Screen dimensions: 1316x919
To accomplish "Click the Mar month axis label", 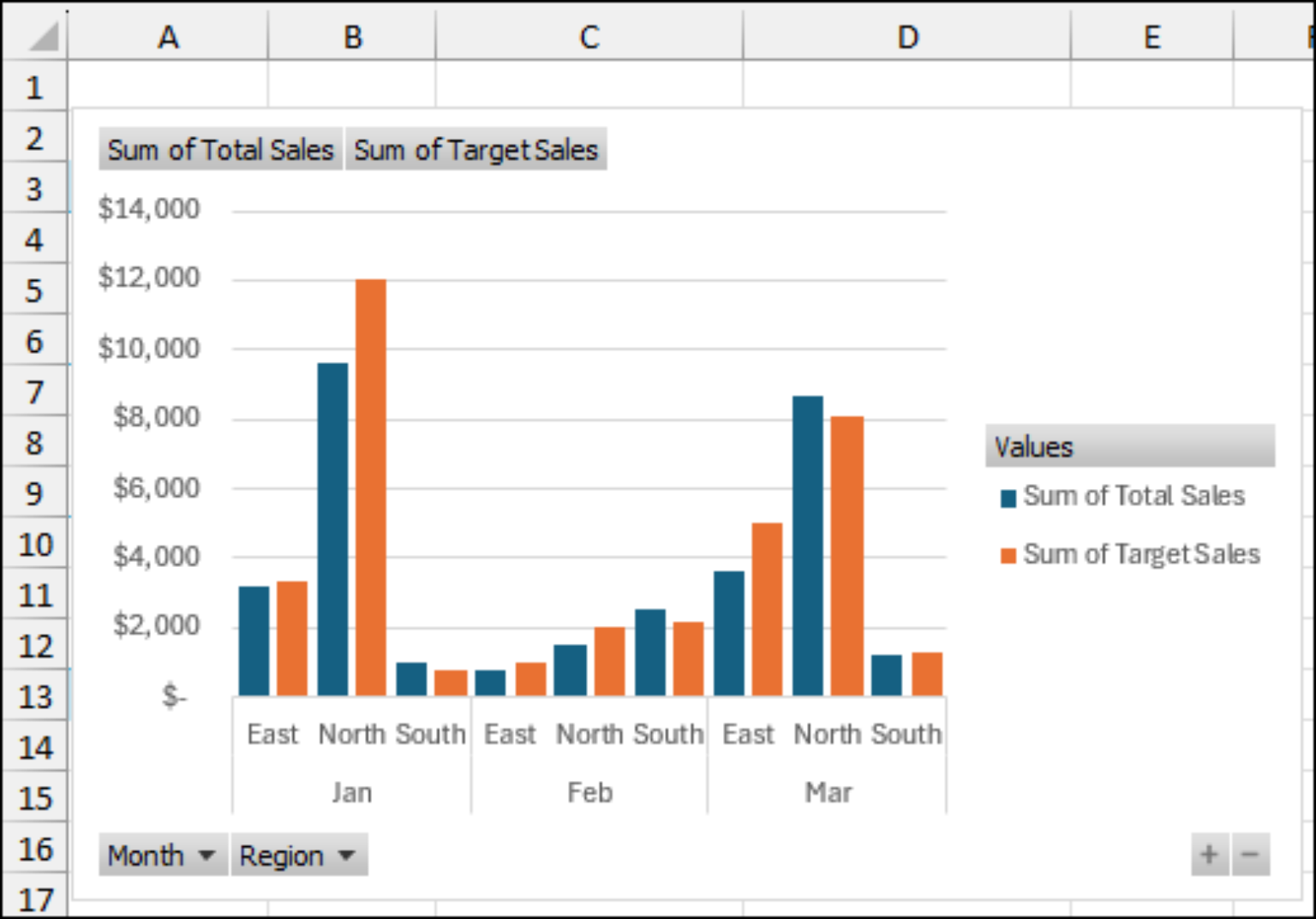I will [828, 792].
